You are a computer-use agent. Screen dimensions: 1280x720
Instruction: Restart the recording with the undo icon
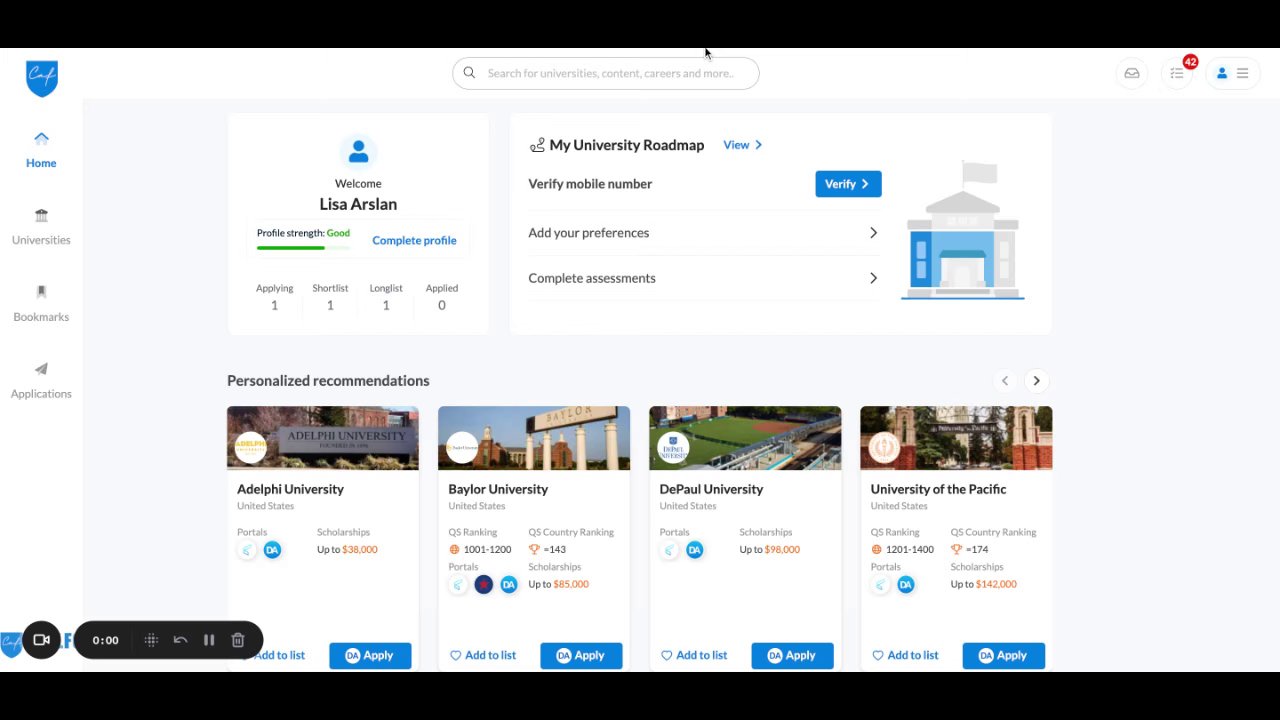tap(180, 640)
